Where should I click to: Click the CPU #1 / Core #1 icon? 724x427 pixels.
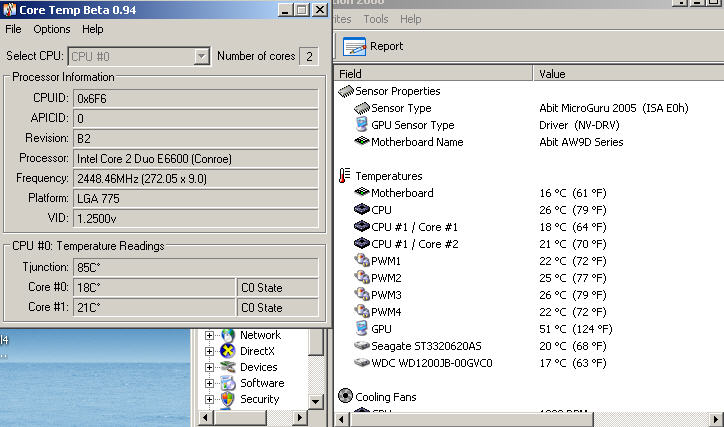(x=362, y=226)
